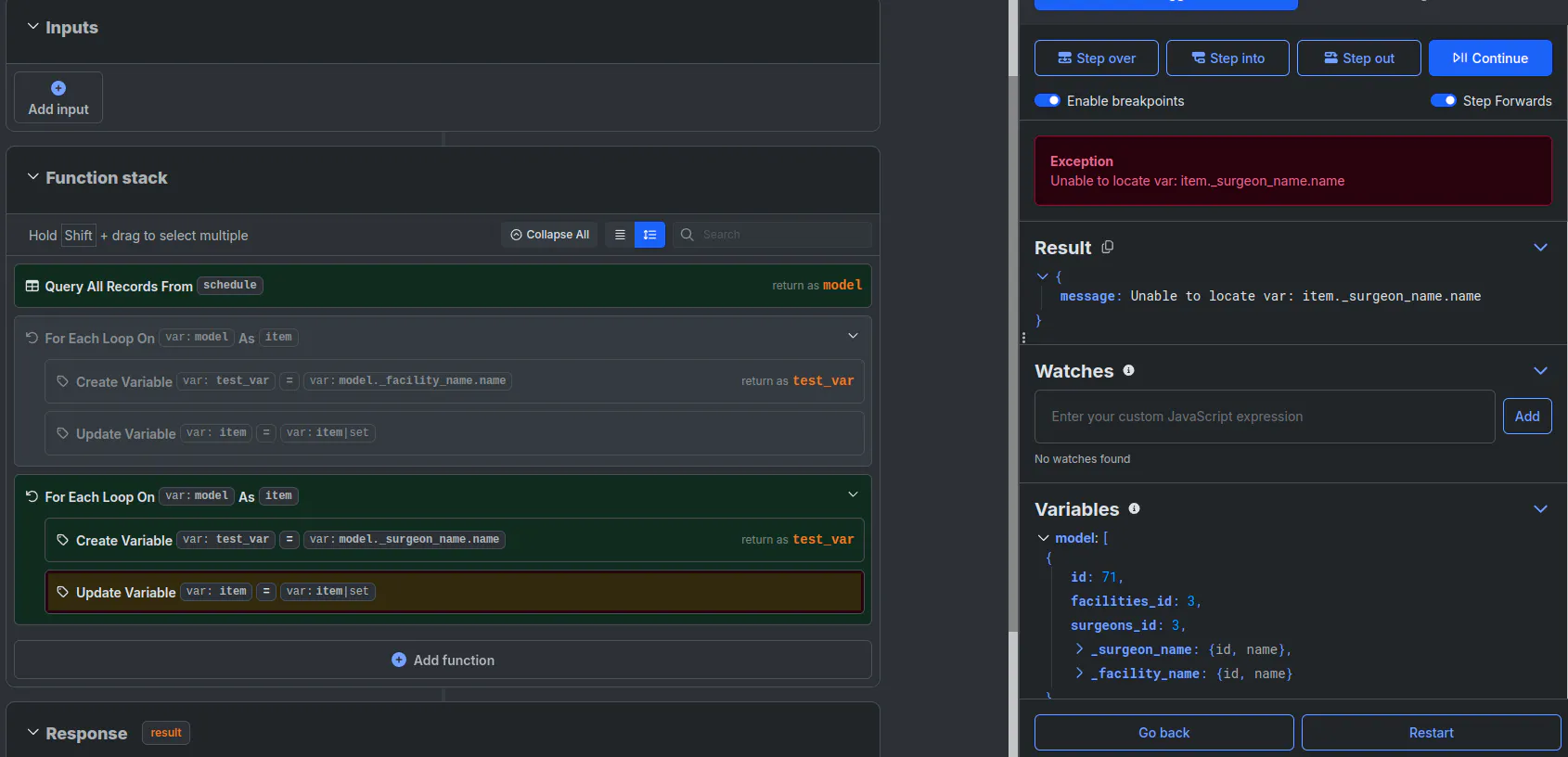Collapse the result JSON object
The height and width of the screenshot is (757, 1568).
tap(1043, 276)
